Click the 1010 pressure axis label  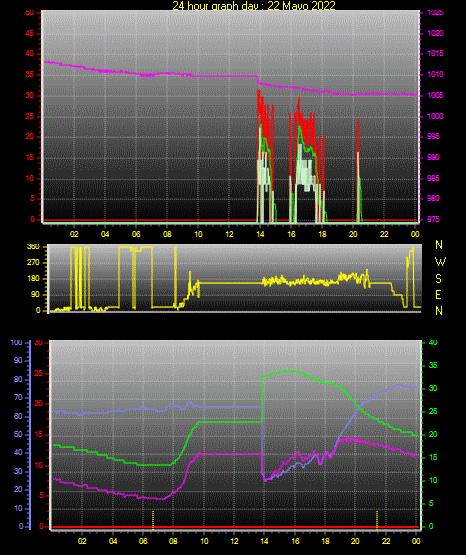(x=435, y=74)
